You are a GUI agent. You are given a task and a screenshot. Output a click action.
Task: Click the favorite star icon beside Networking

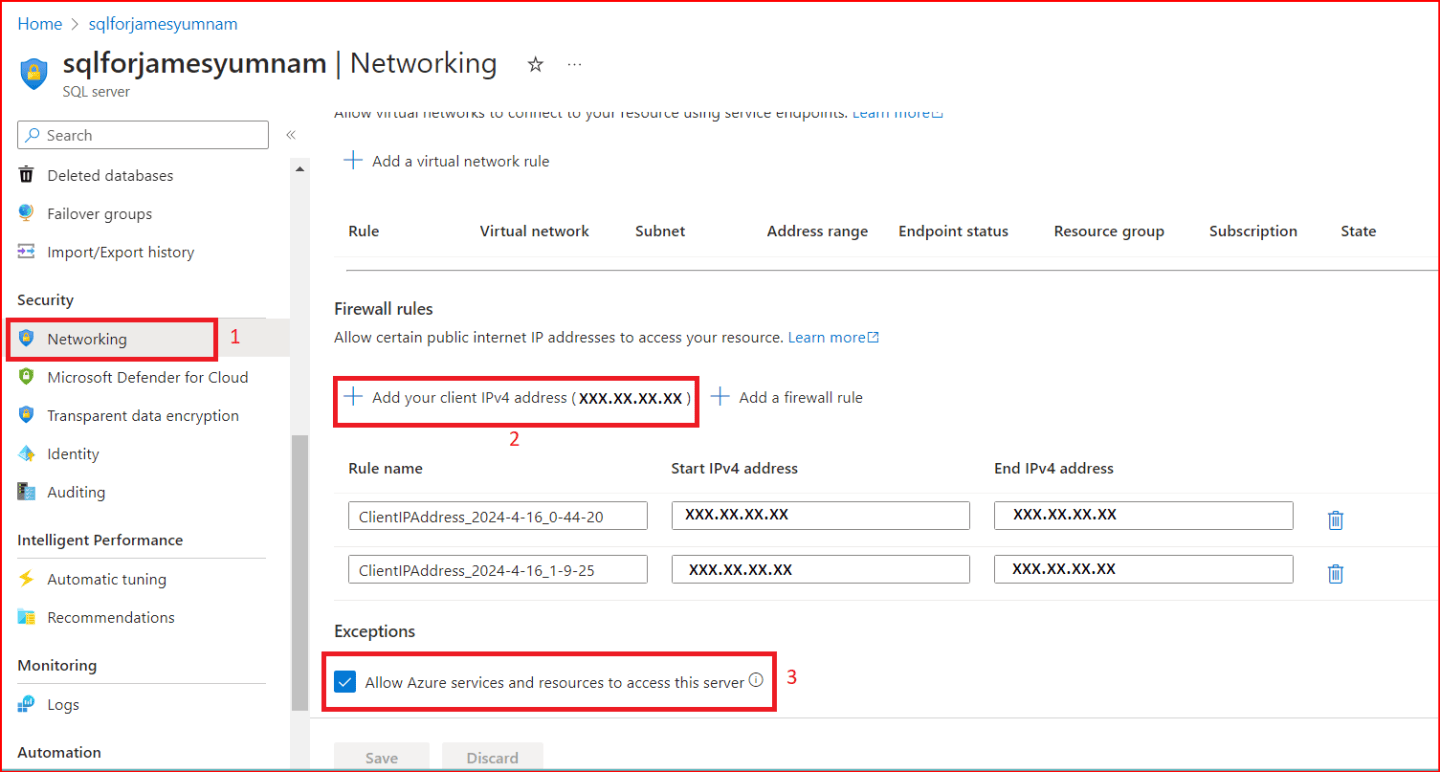pos(535,64)
